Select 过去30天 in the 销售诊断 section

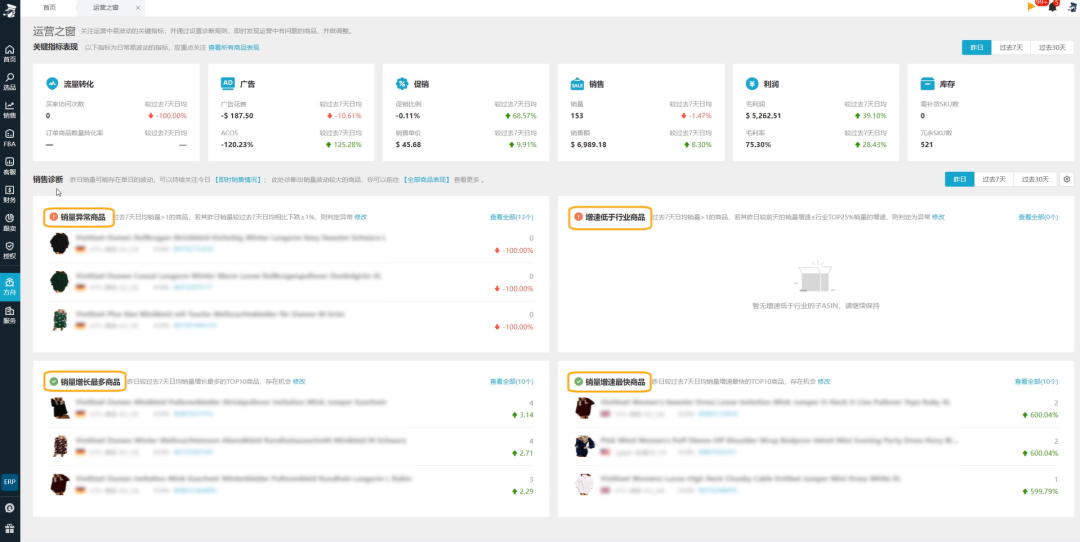click(x=1035, y=179)
